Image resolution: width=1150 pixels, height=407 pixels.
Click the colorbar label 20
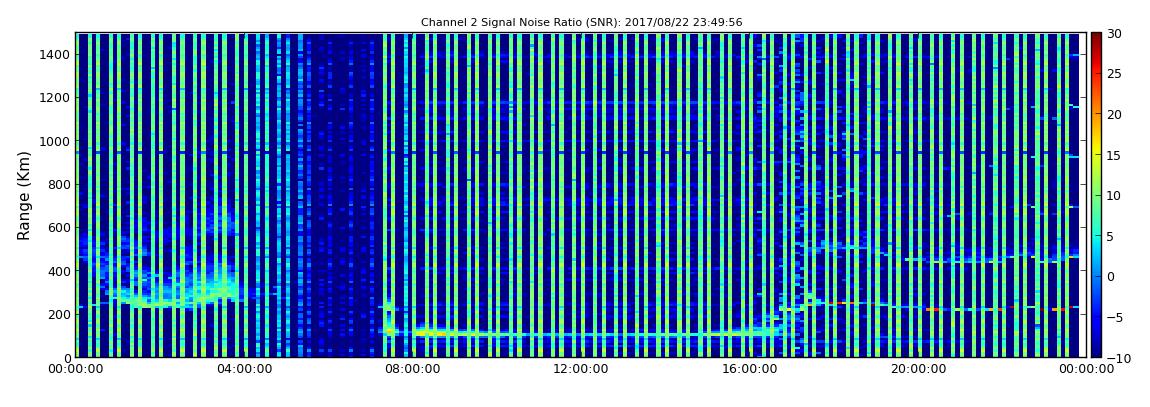[x=1115, y=114]
